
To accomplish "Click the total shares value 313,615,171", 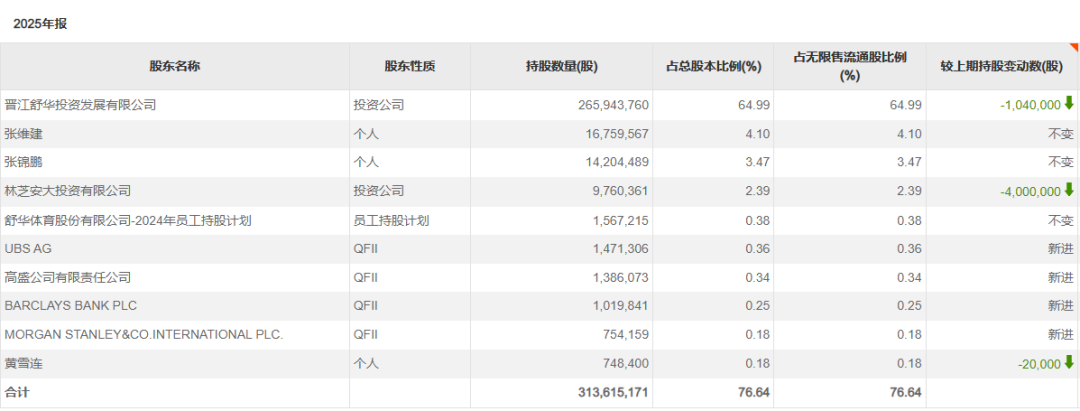I will (613, 393).
